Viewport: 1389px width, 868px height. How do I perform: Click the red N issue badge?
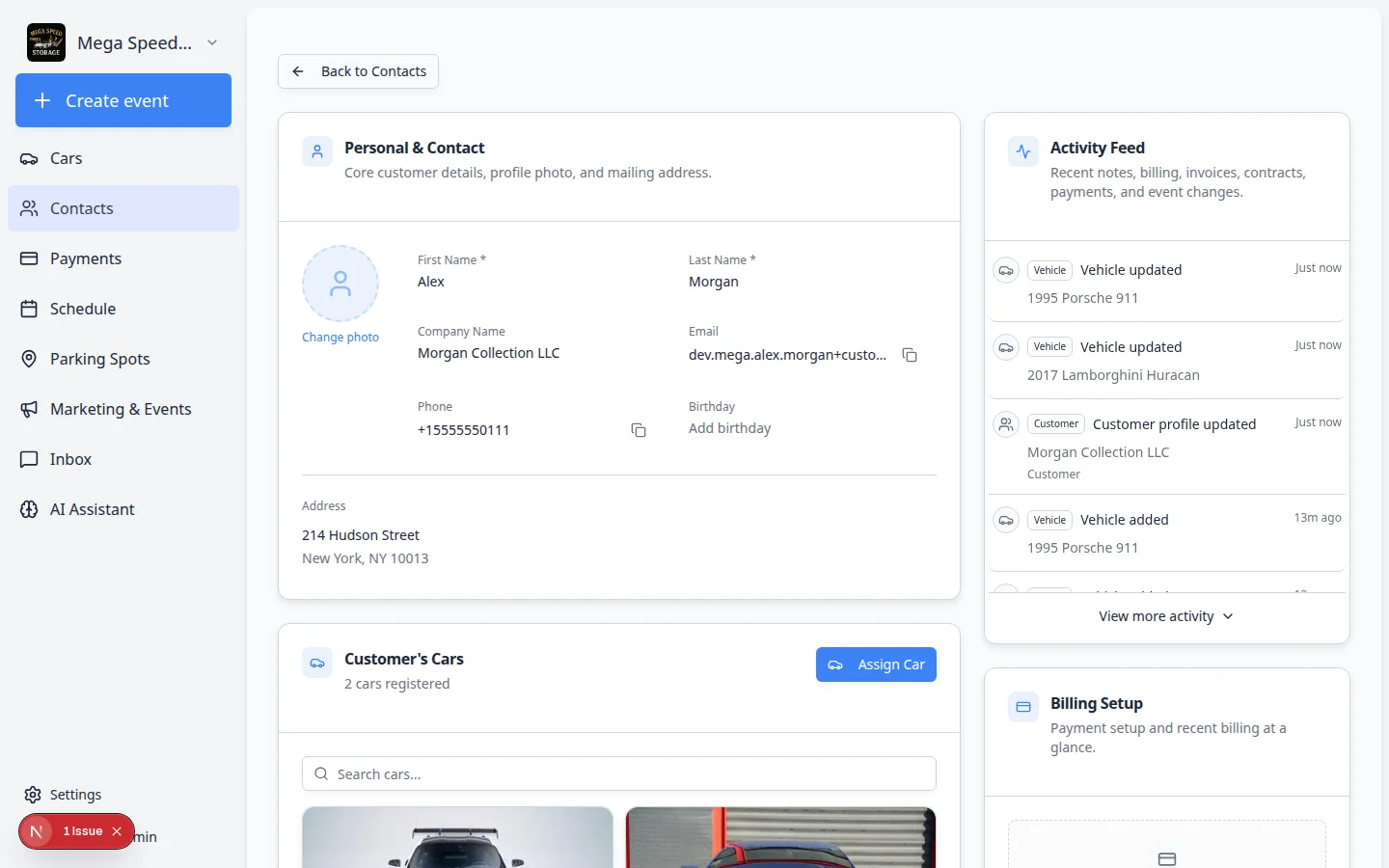[x=37, y=831]
